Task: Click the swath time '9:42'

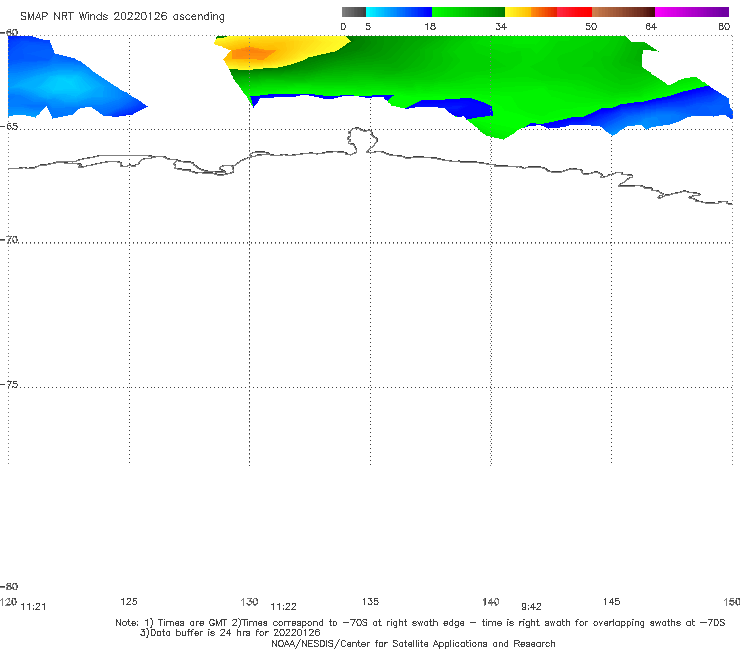Action: pos(531,607)
